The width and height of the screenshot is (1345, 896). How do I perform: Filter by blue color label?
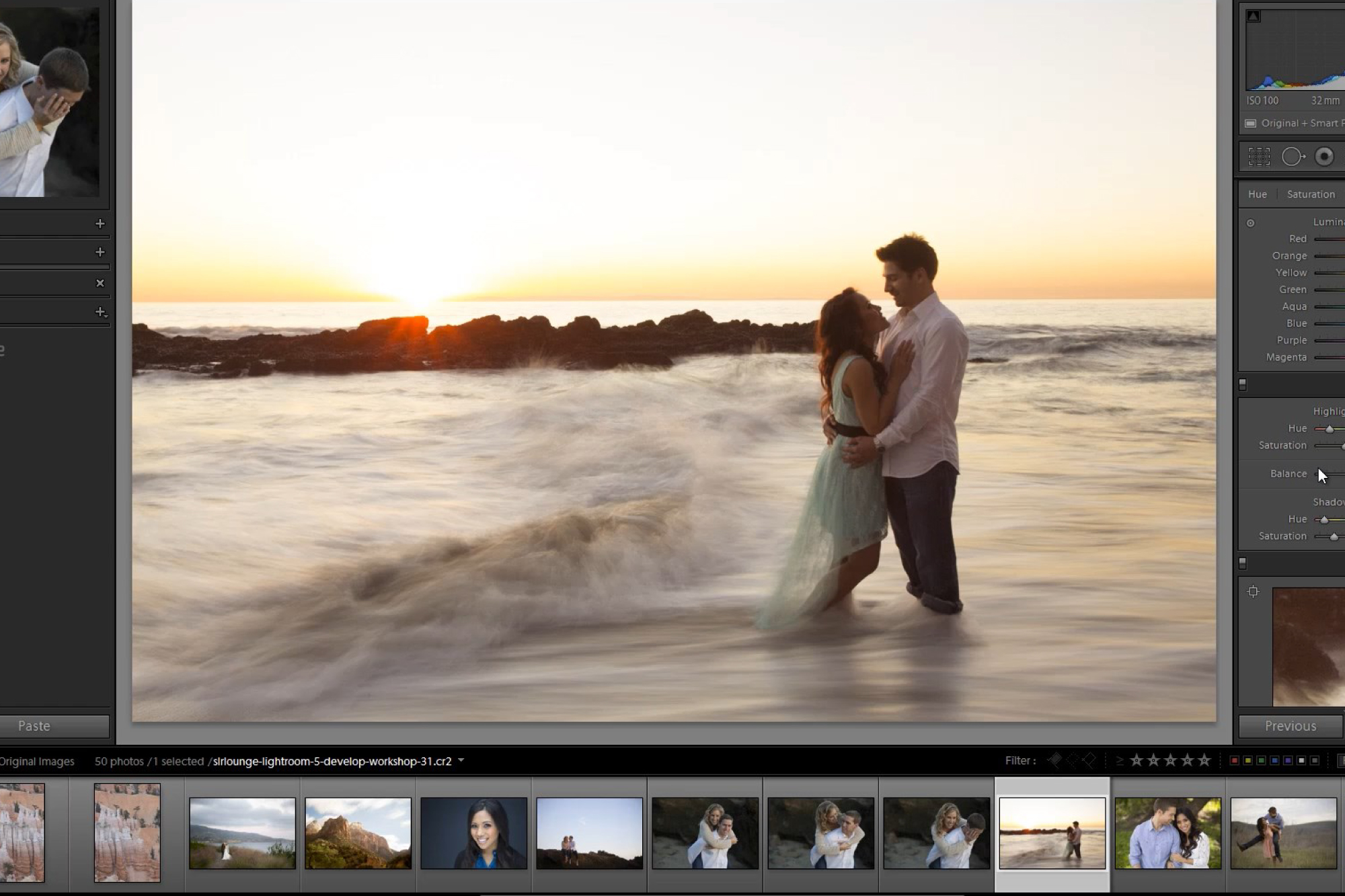pos(1274,761)
